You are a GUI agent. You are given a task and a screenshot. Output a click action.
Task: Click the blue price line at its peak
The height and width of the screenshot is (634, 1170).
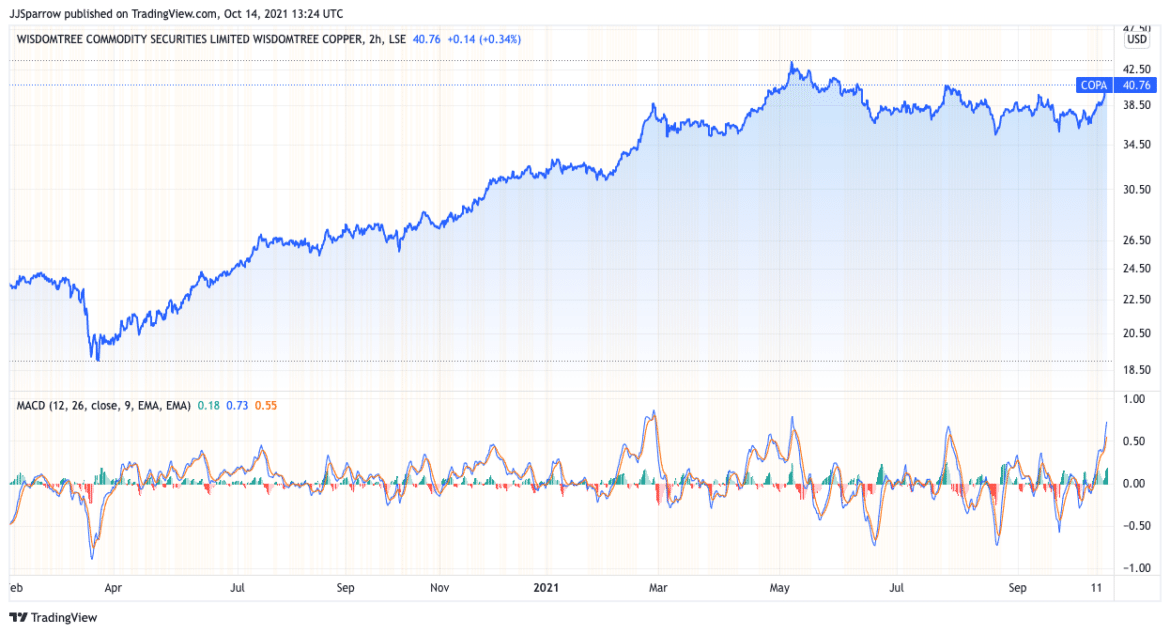click(x=792, y=63)
